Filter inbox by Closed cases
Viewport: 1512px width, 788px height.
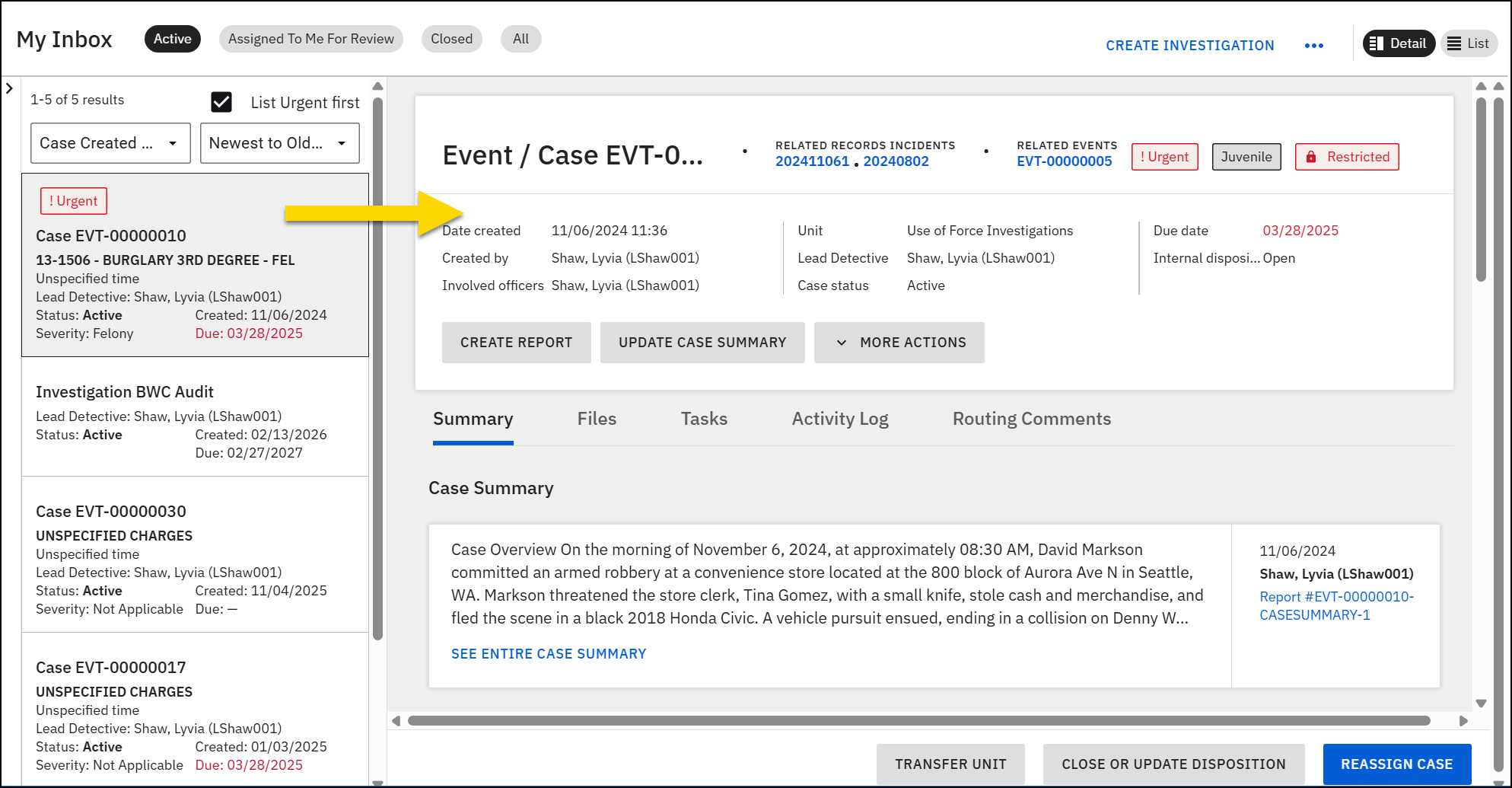pos(451,39)
